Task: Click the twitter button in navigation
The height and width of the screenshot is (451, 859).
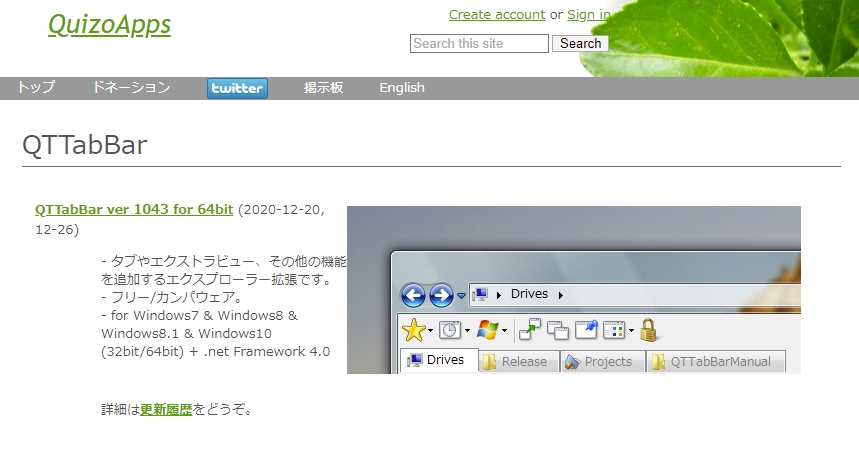Action: click(x=237, y=88)
